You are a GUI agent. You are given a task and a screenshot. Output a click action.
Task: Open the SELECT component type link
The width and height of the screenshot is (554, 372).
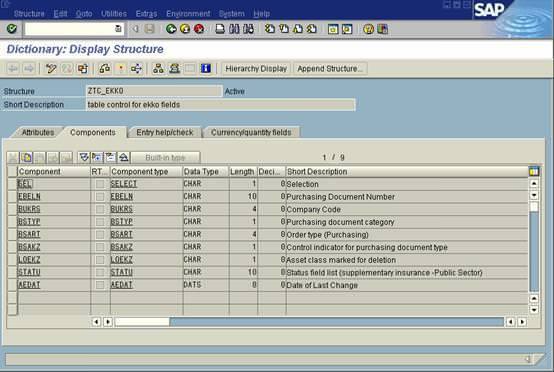pyautogui.click(x=124, y=184)
